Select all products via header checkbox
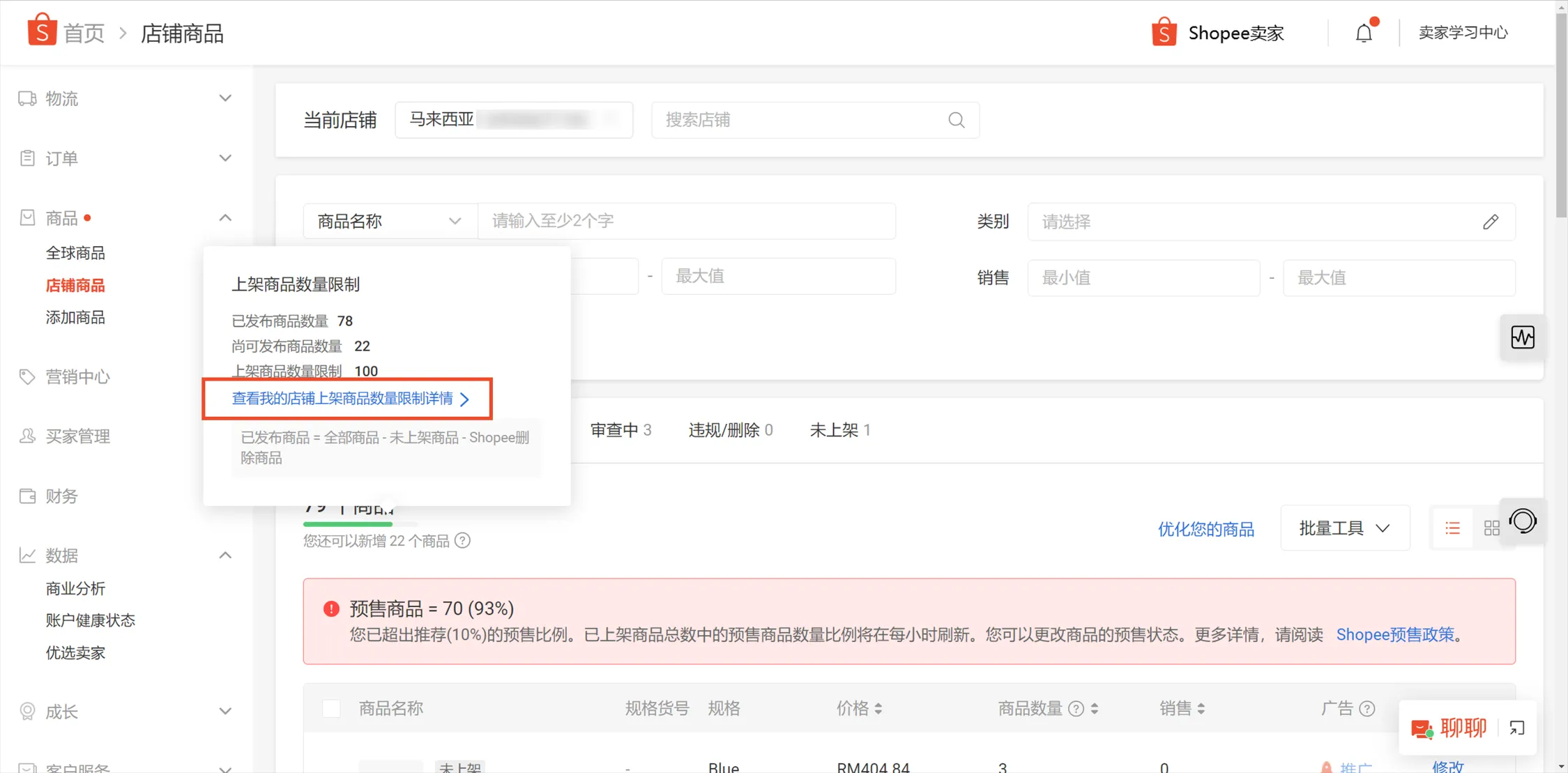The image size is (1568, 773). coord(331,707)
